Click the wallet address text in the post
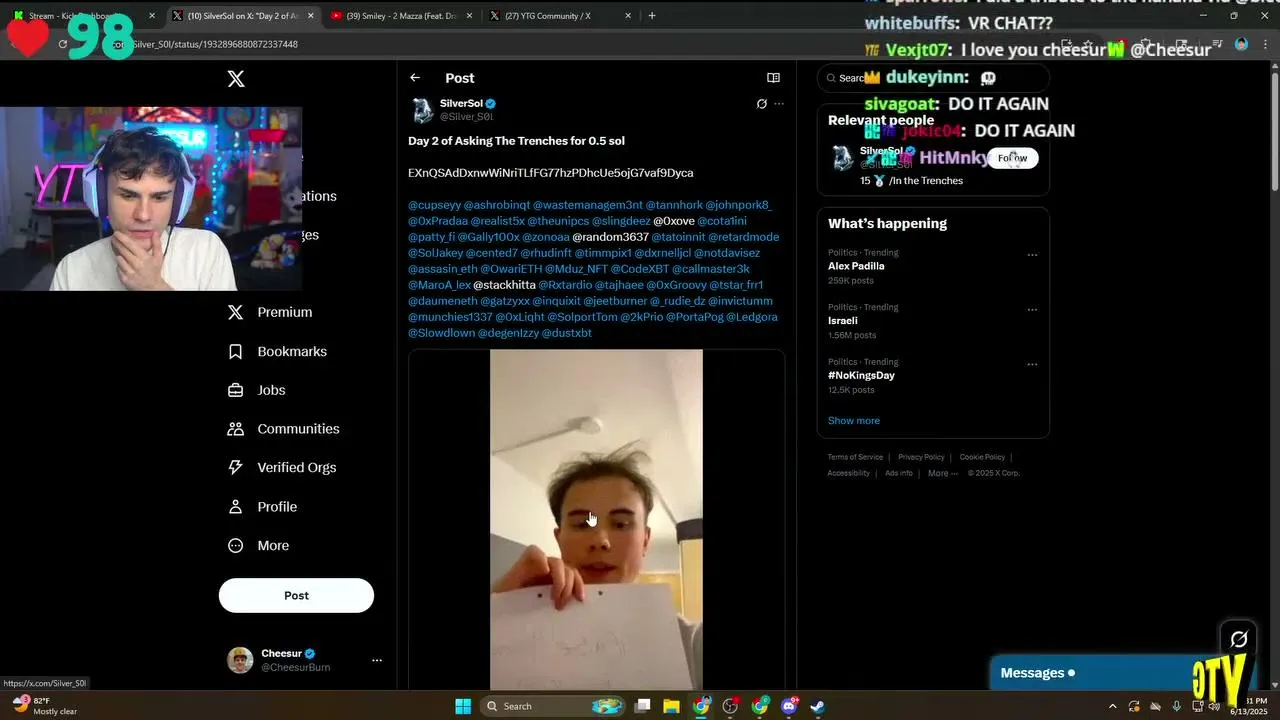The image size is (1280, 720). pyautogui.click(x=550, y=173)
